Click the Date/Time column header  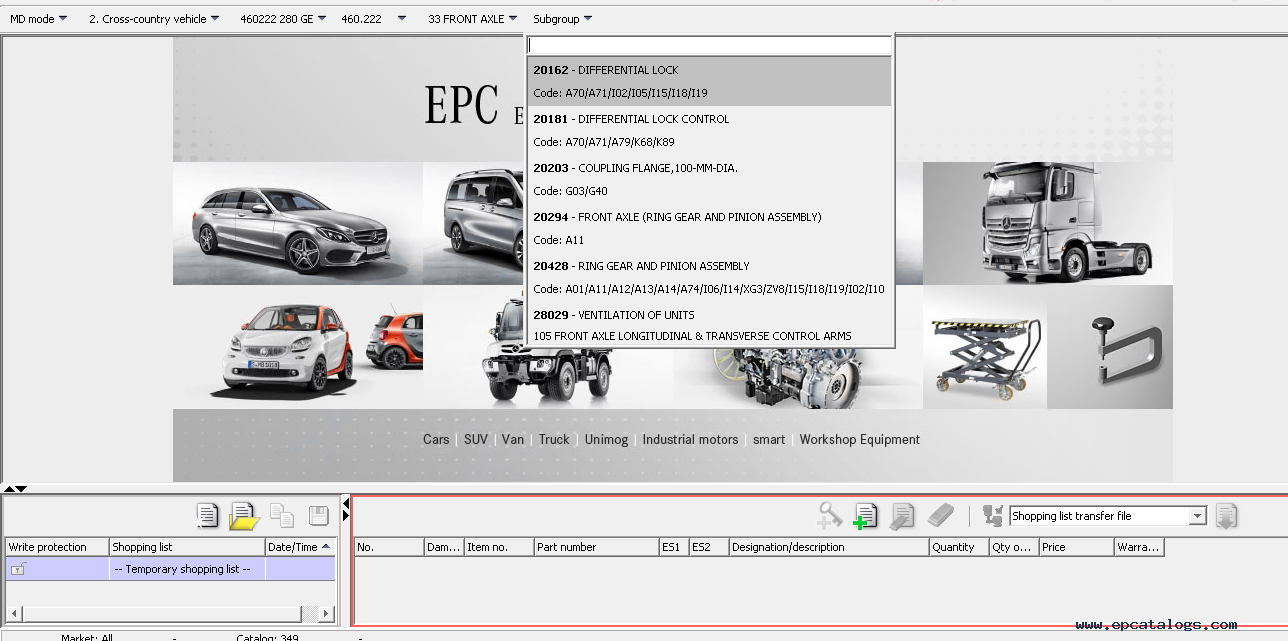click(292, 547)
